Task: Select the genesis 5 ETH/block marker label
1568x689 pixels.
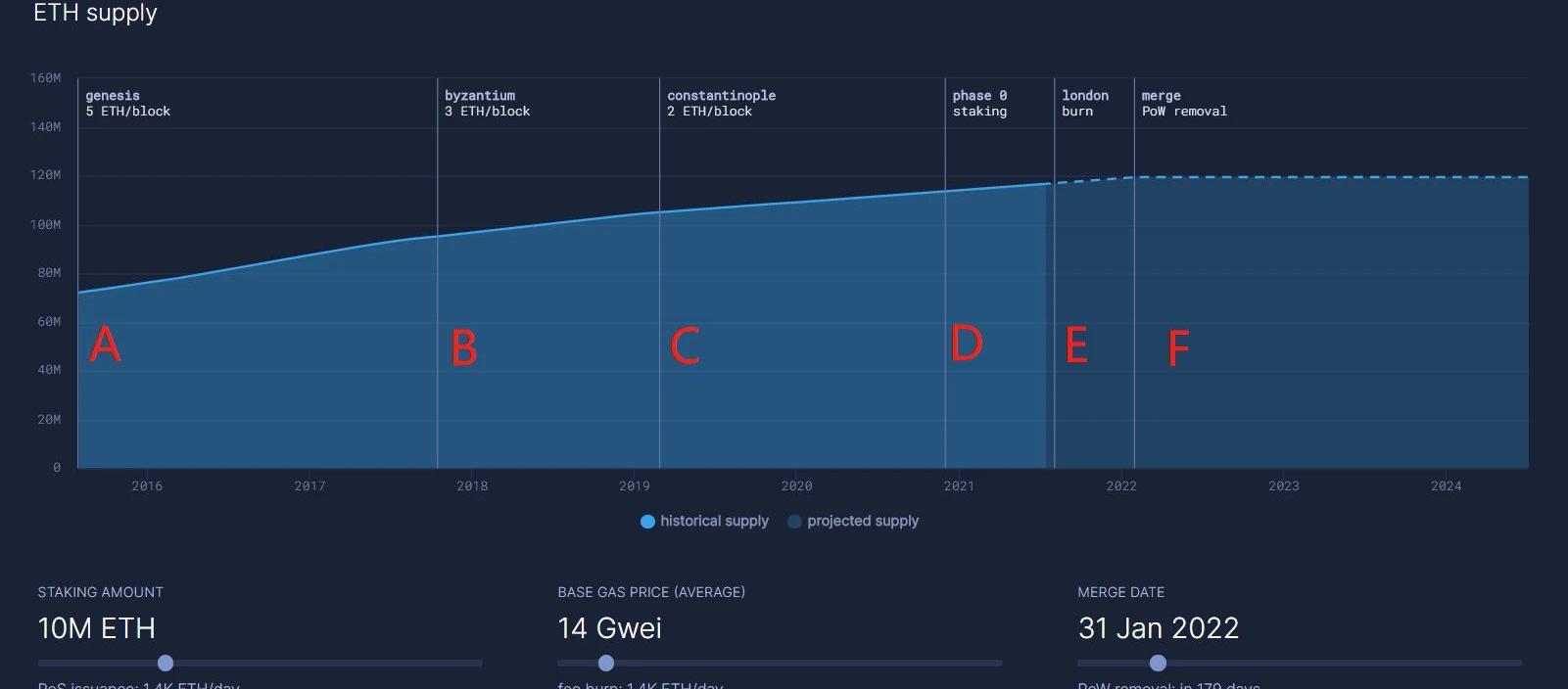Action: (127, 104)
